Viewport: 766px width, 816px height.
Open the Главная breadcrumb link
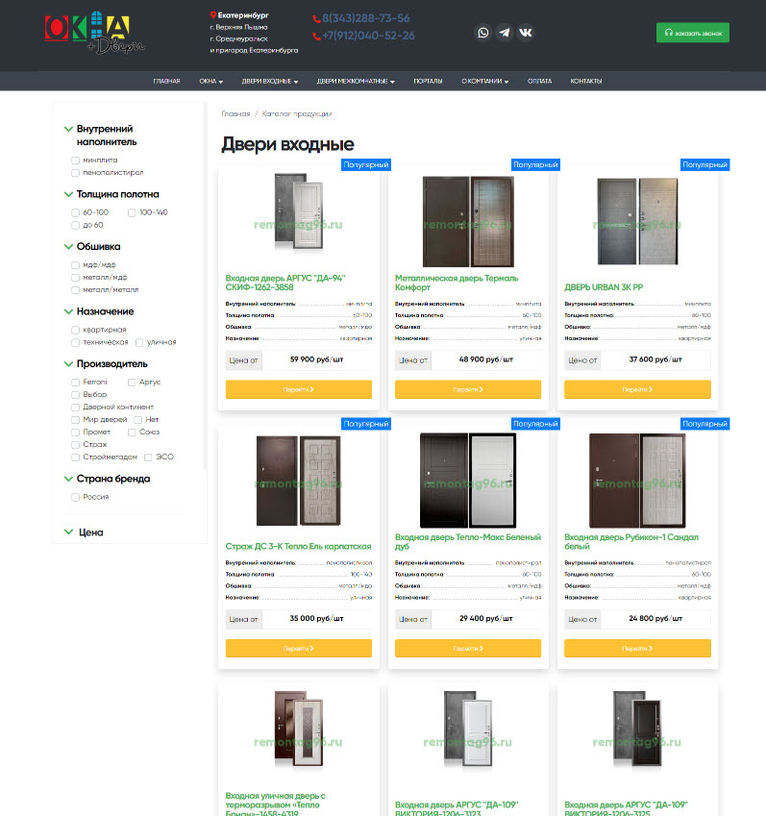click(x=236, y=113)
